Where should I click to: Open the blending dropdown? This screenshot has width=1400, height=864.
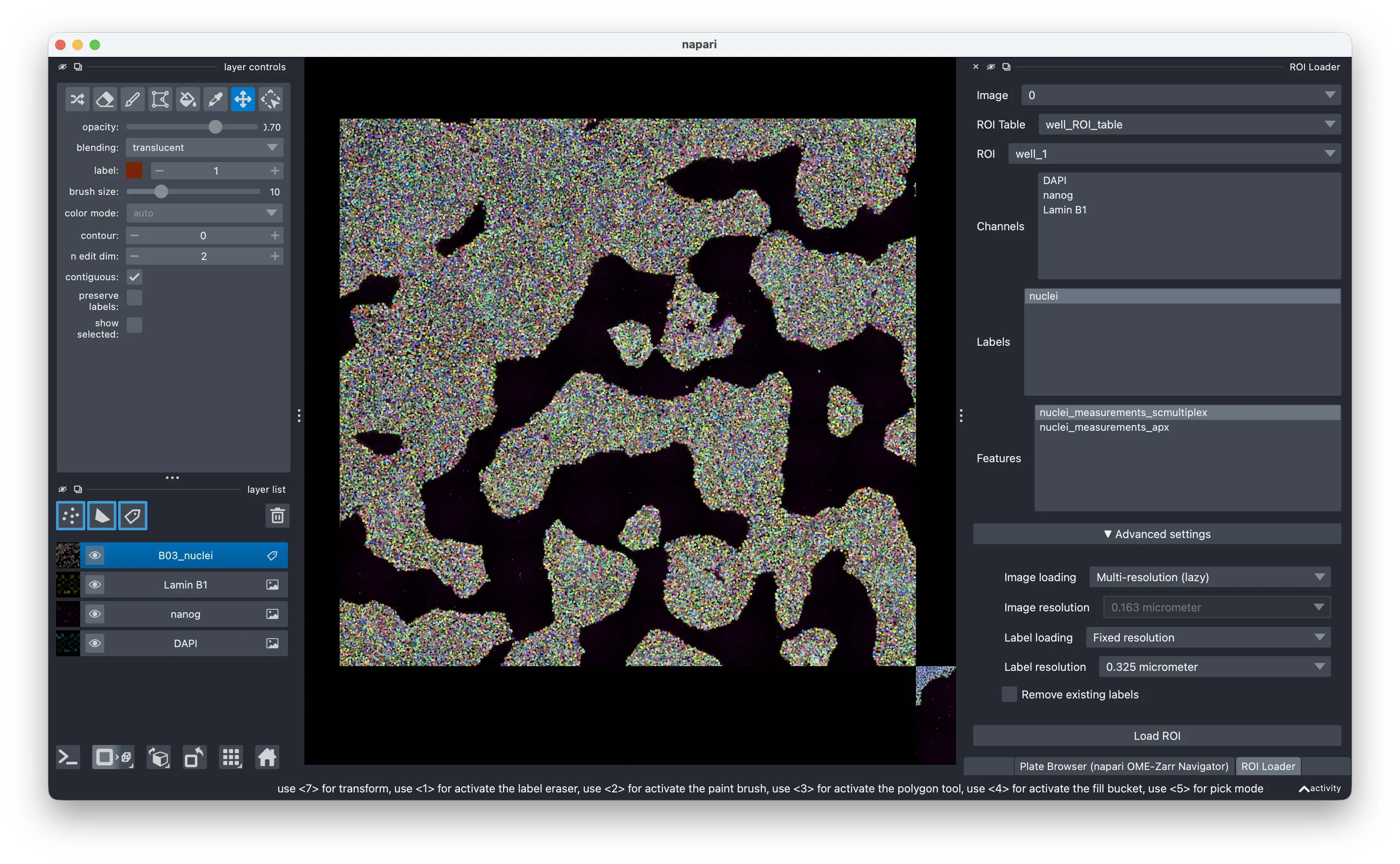204,147
